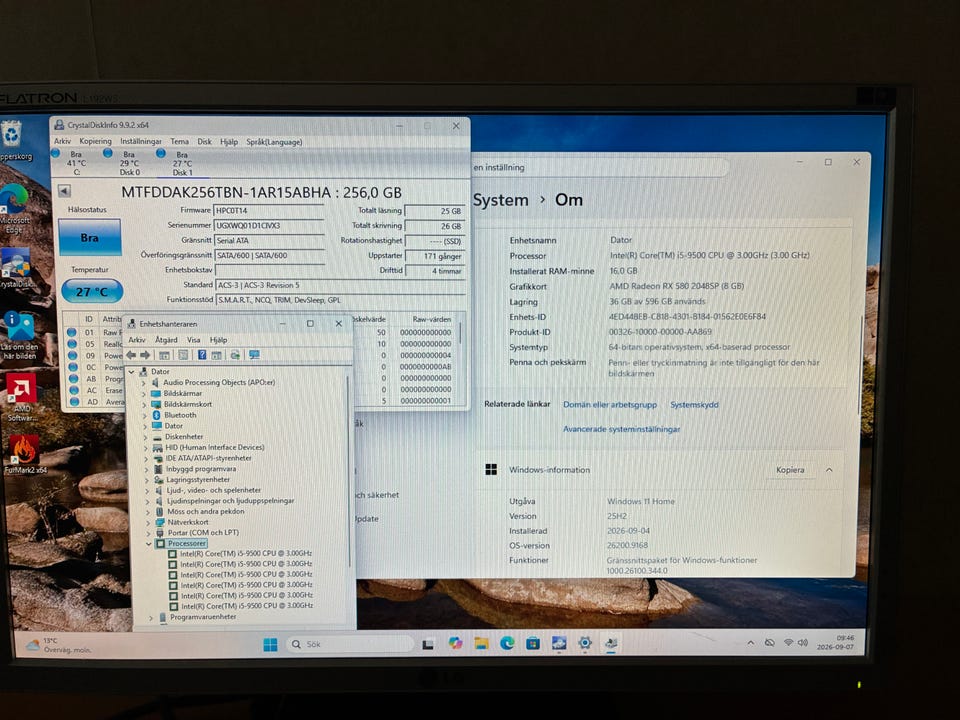Click the clock showing 09:46 on taskbar
This screenshot has width=960, height=720.
(x=837, y=642)
